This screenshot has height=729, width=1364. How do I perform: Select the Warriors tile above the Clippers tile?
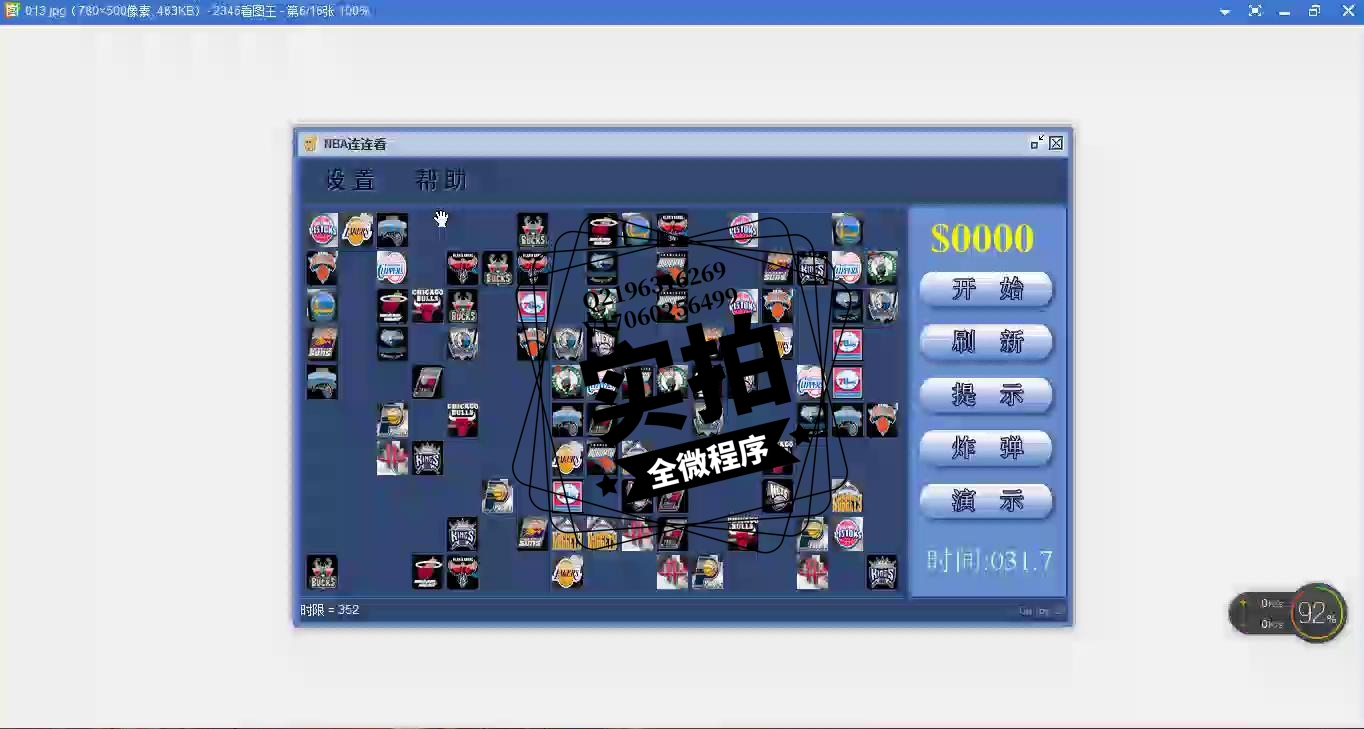[847, 230]
